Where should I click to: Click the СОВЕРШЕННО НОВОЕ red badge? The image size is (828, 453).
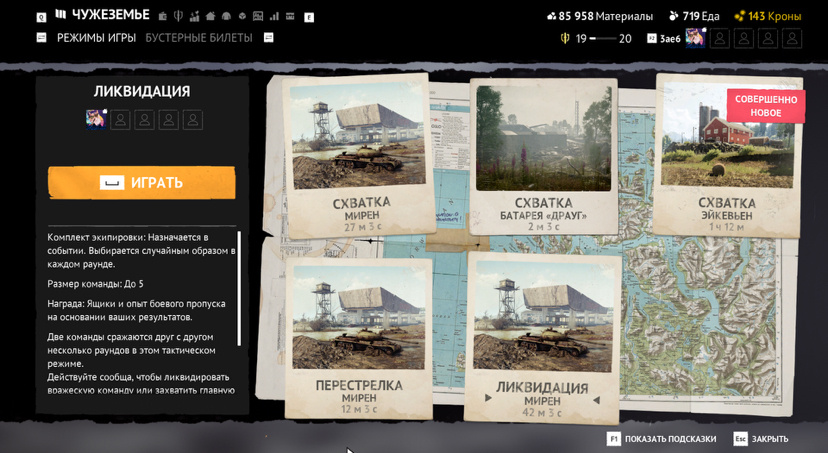pyautogui.click(x=766, y=106)
